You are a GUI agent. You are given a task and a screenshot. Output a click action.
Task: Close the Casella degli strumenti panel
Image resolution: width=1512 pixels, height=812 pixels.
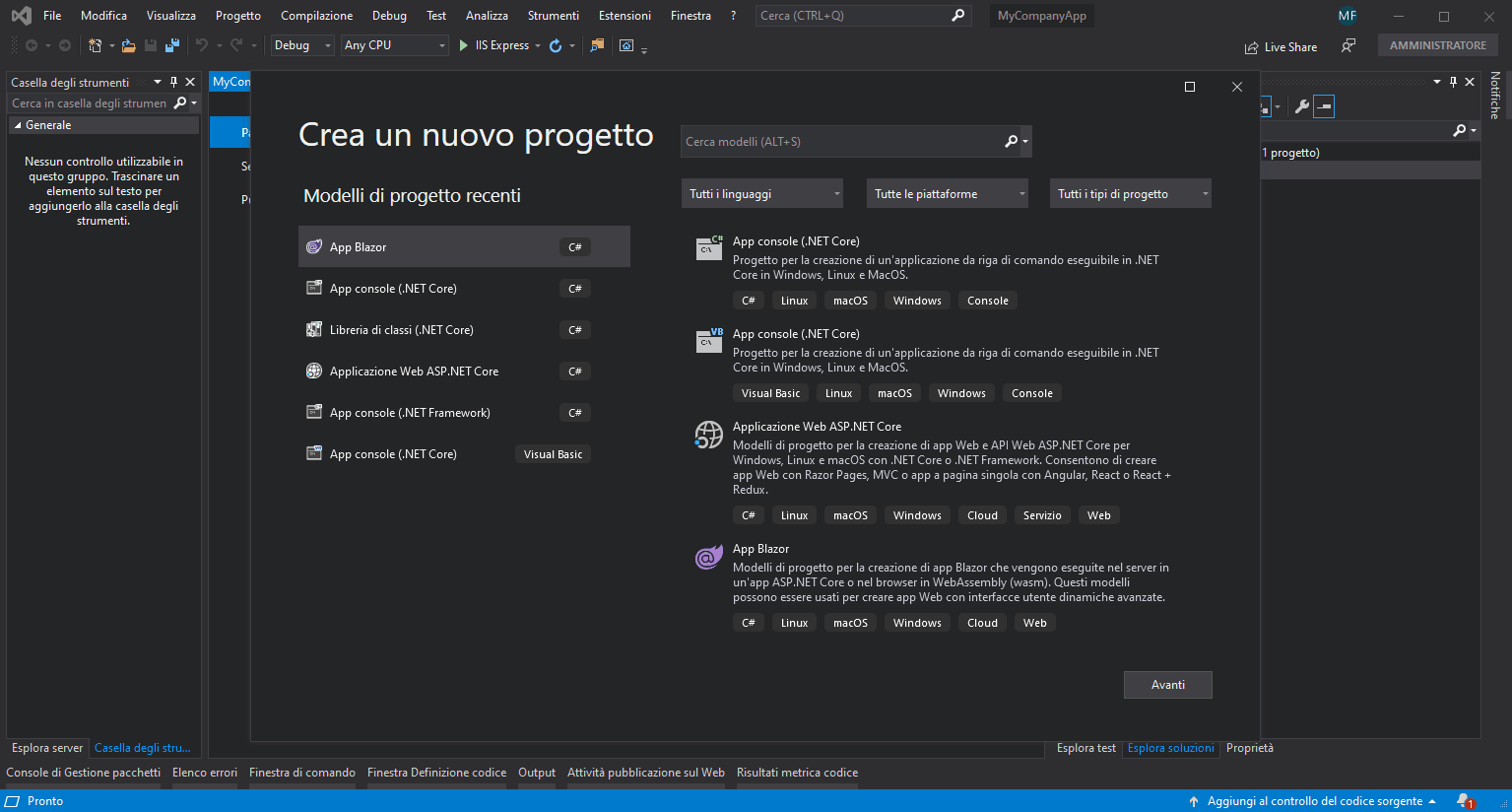(190, 82)
